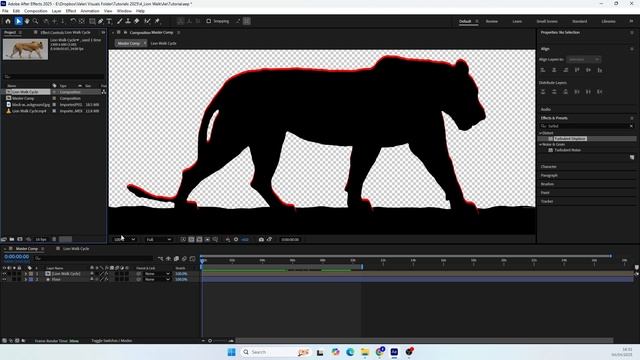Select the Brush tool
Screen dimensions: 640x360
click(120, 21)
